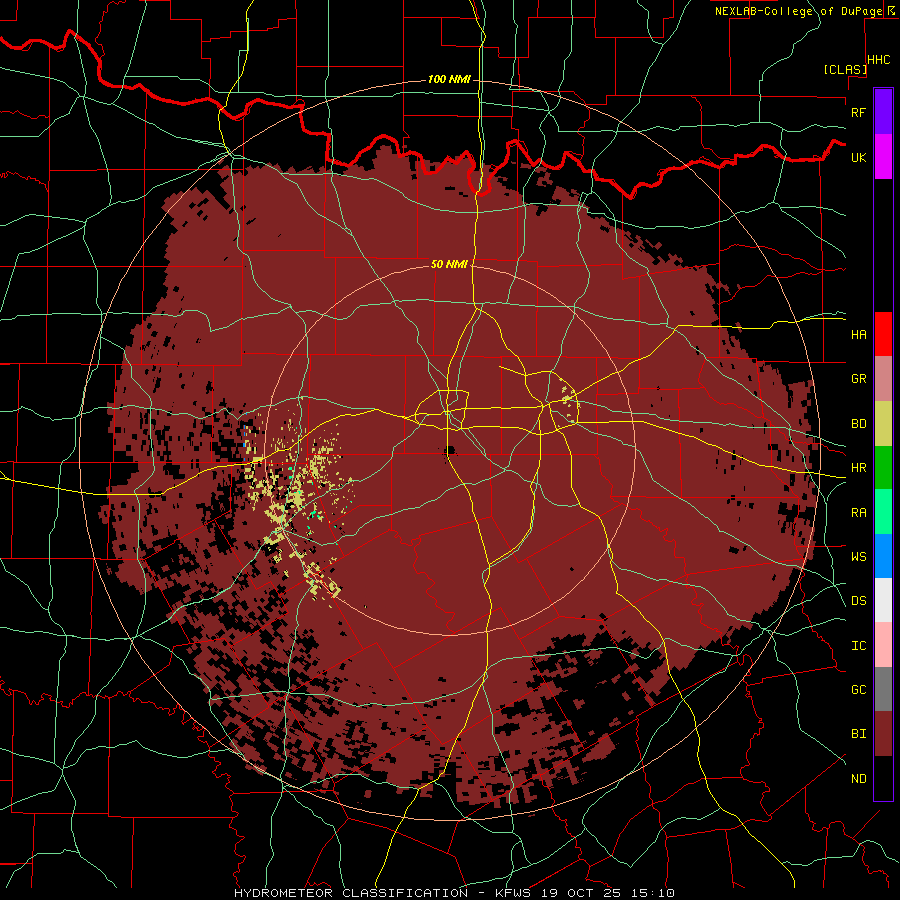Screen dimensions: 900x900
Task: Click the white DS legend swatch
Action: (883, 600)
